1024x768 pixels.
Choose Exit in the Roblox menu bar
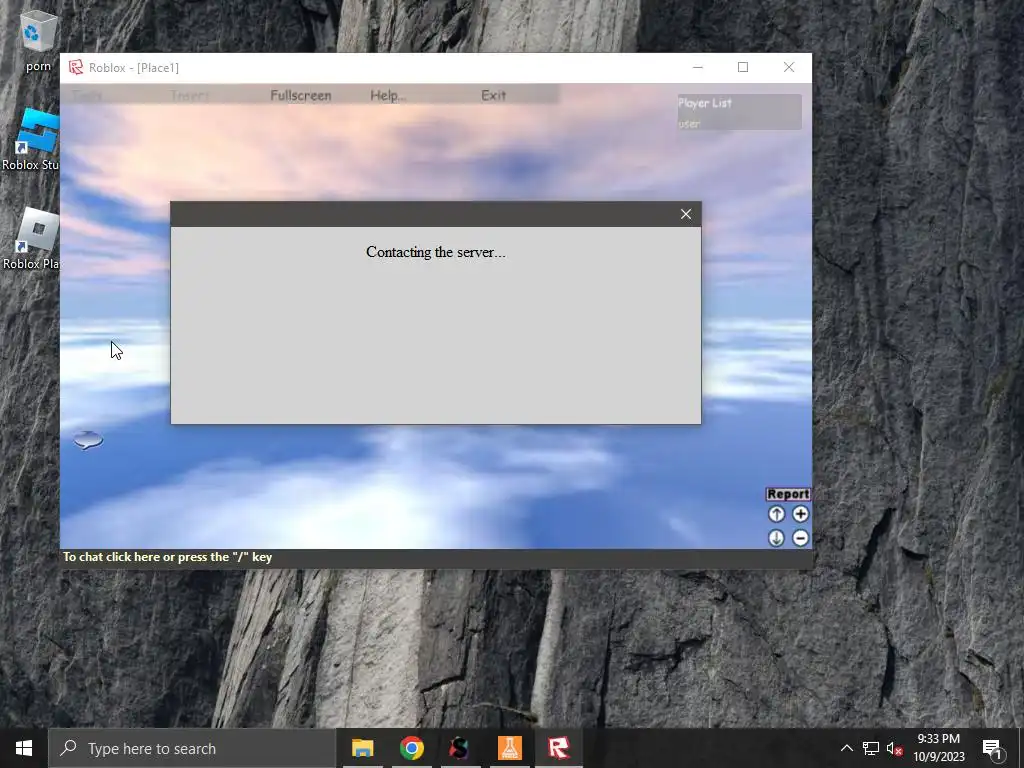pos(493,95)
